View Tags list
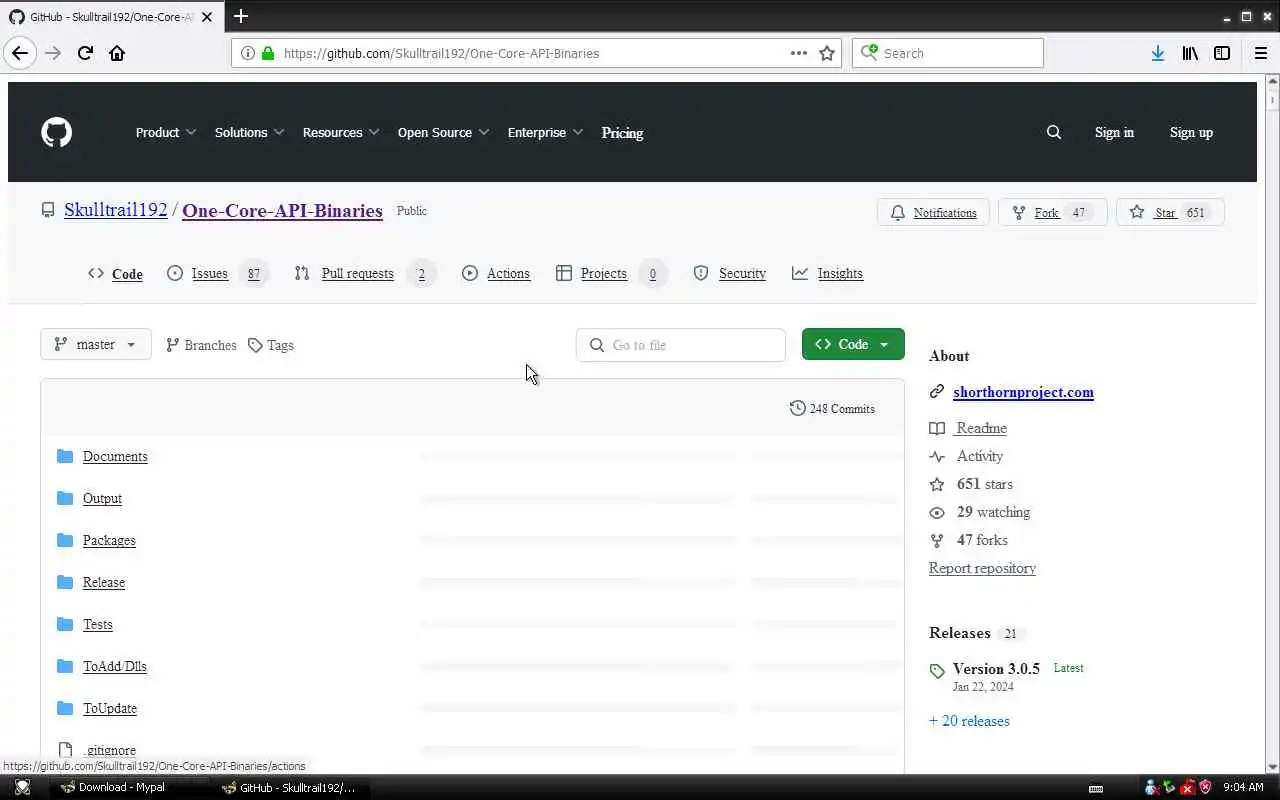Image resolution: width=1280 pixels, height=800 pixels. point(271,345)
